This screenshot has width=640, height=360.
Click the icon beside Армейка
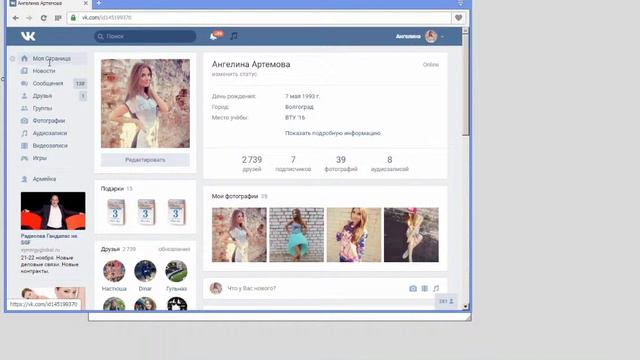pyautogui.click(x=24, y=179)
